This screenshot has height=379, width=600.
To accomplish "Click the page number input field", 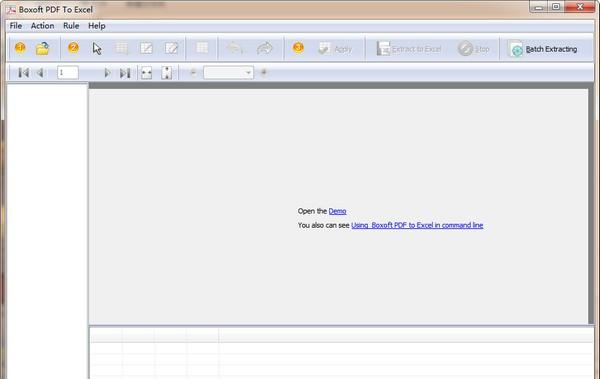I will point(68,72).
